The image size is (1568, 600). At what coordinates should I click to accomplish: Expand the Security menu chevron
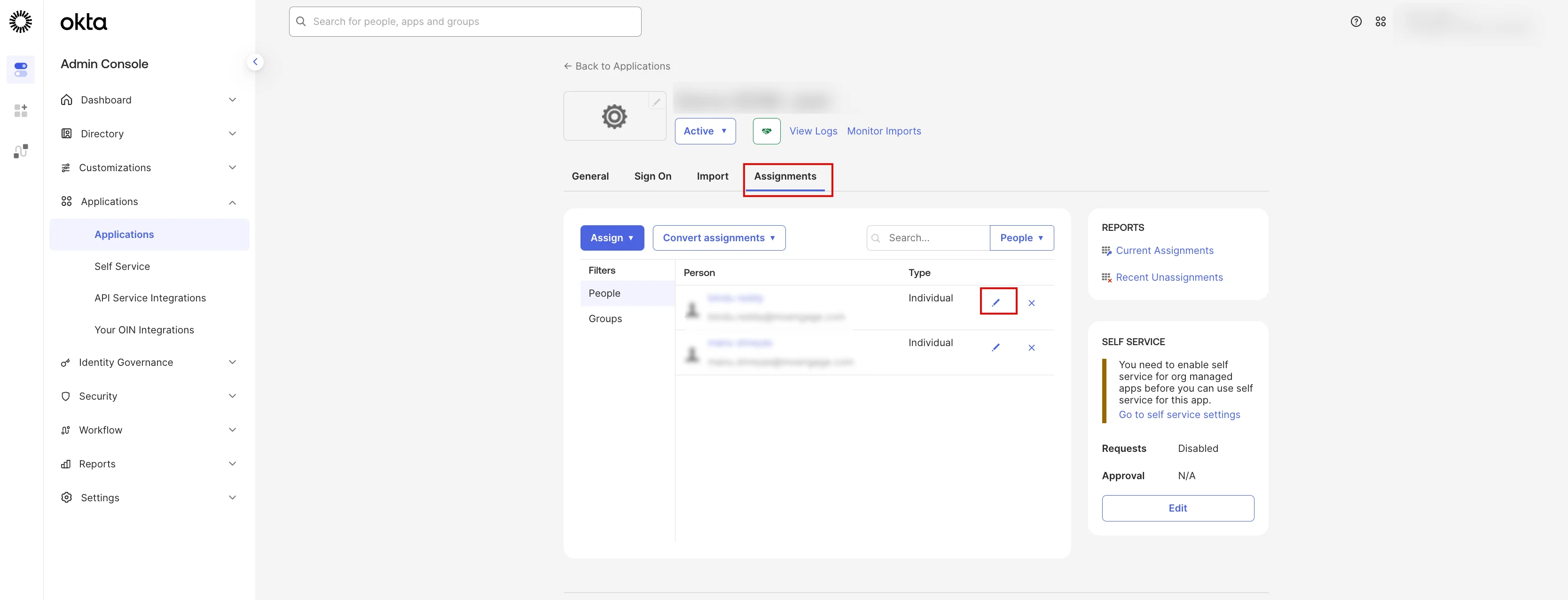tap(232, 396)
